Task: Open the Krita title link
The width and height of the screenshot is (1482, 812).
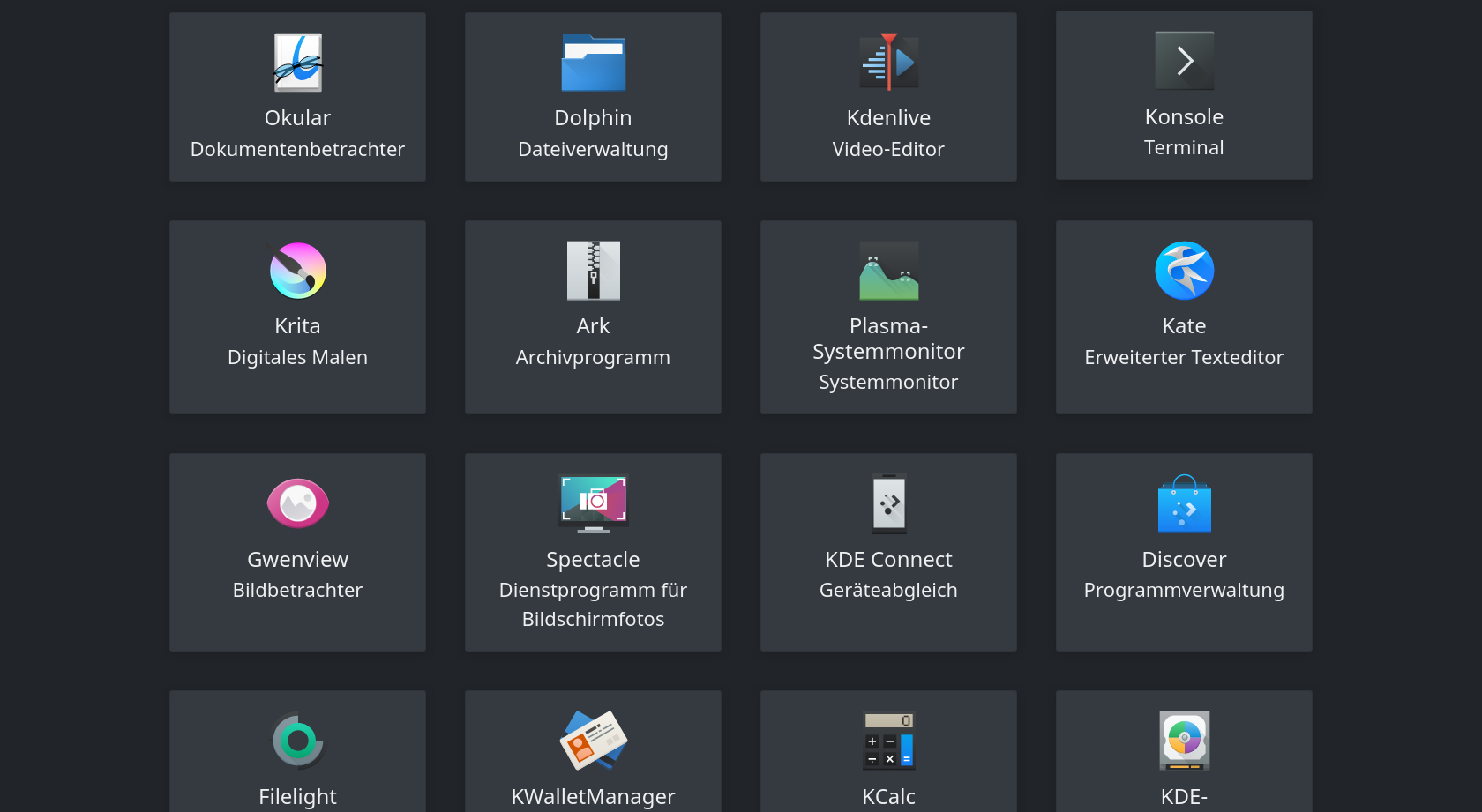Action: coord(298,326)
